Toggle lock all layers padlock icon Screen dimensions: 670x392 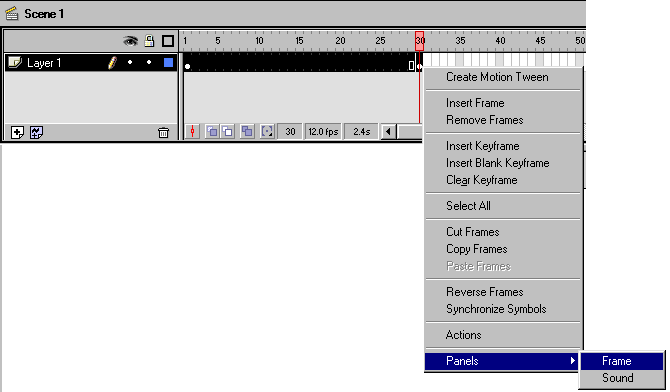[x=149, y=41]
